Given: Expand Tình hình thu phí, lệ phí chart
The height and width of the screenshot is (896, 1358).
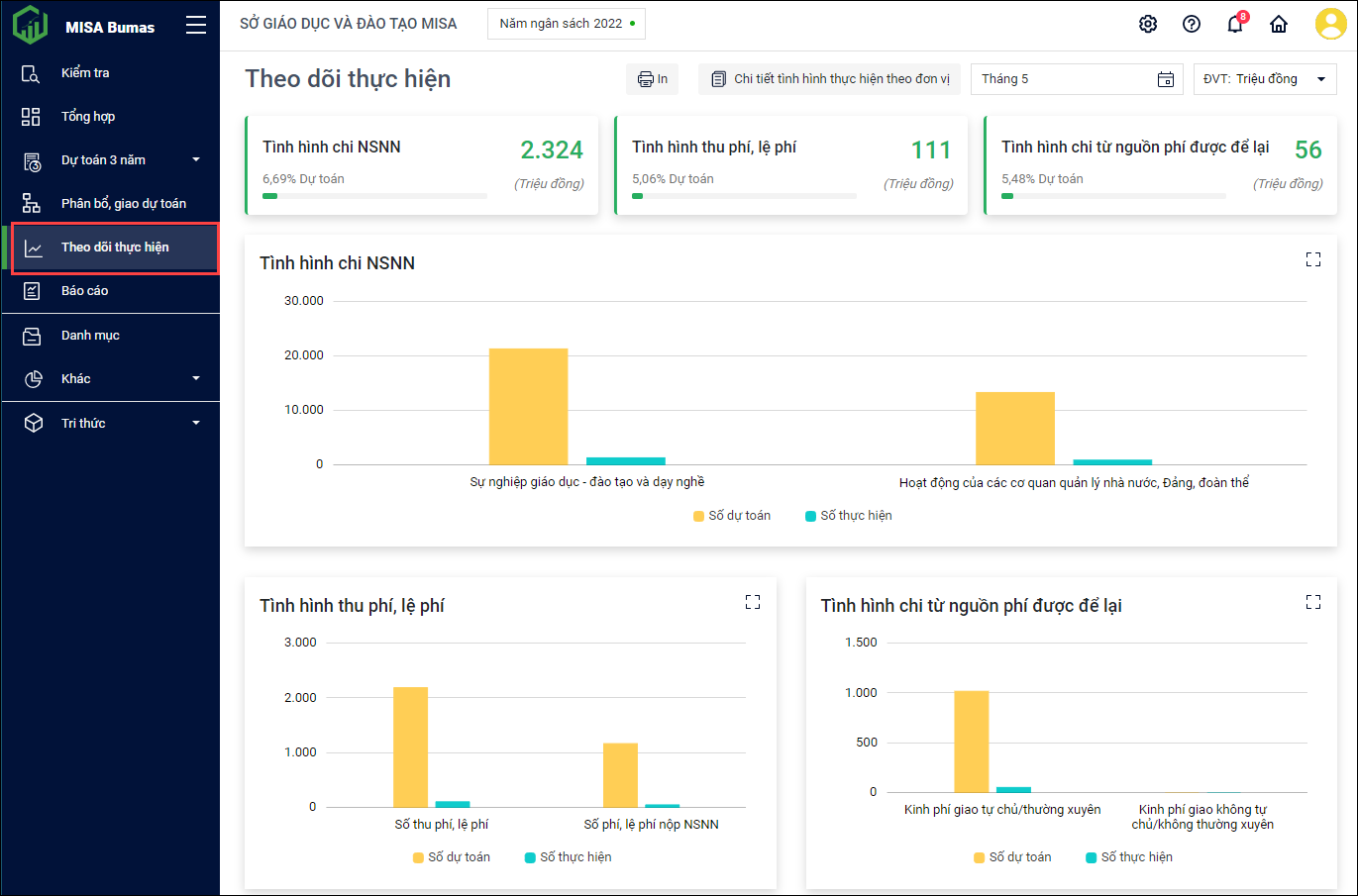Looking at the screenshot, I should point(752,602).
